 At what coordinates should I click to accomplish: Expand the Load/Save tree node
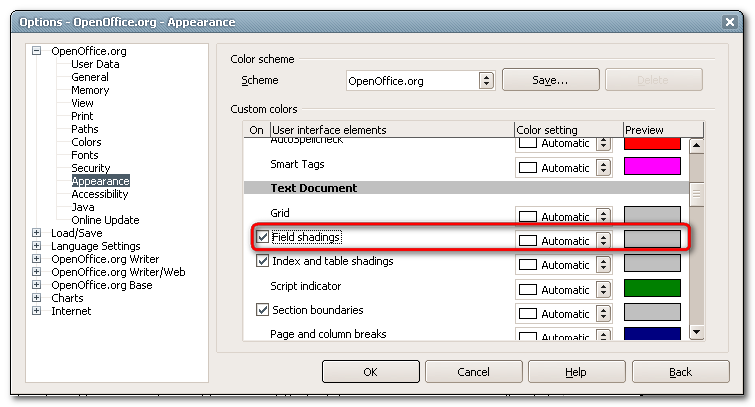pos(37,233)
